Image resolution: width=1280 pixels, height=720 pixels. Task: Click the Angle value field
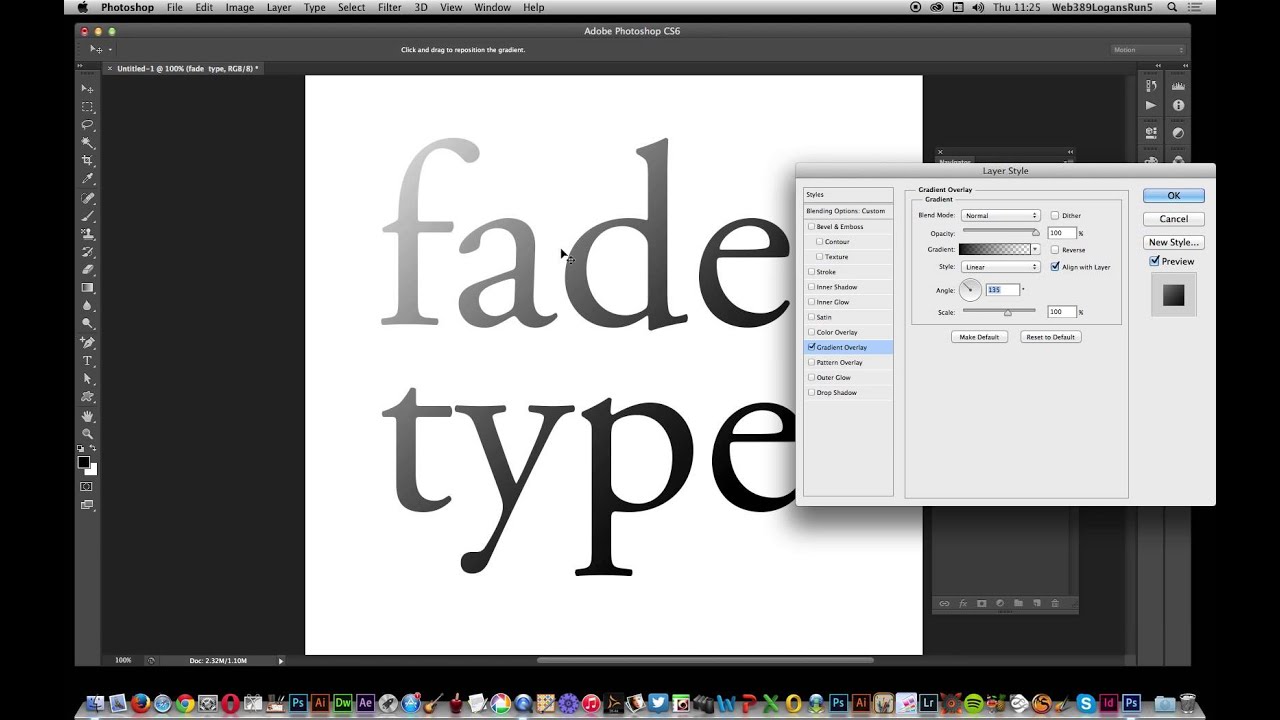(1002, 290)
